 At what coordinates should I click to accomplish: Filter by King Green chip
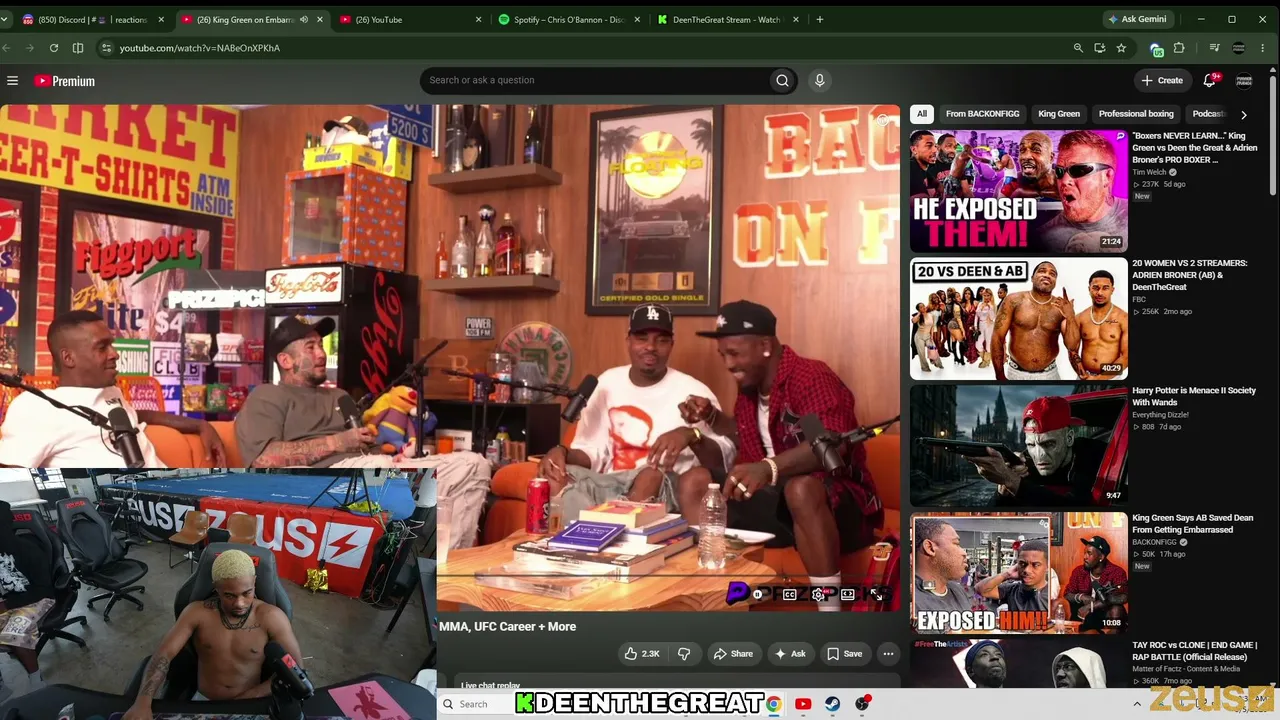click(x=1059, y=114)
